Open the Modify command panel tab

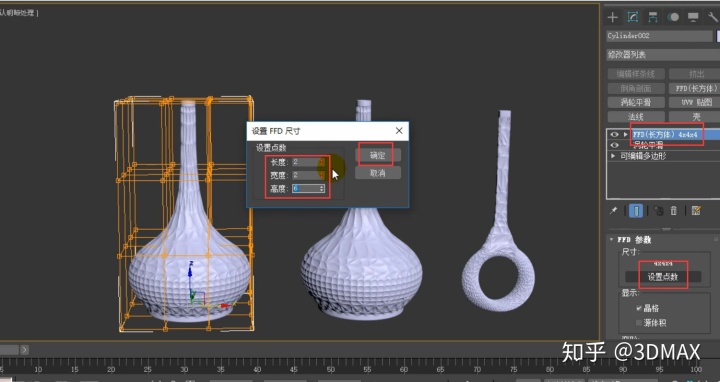(x=633, y=17)
